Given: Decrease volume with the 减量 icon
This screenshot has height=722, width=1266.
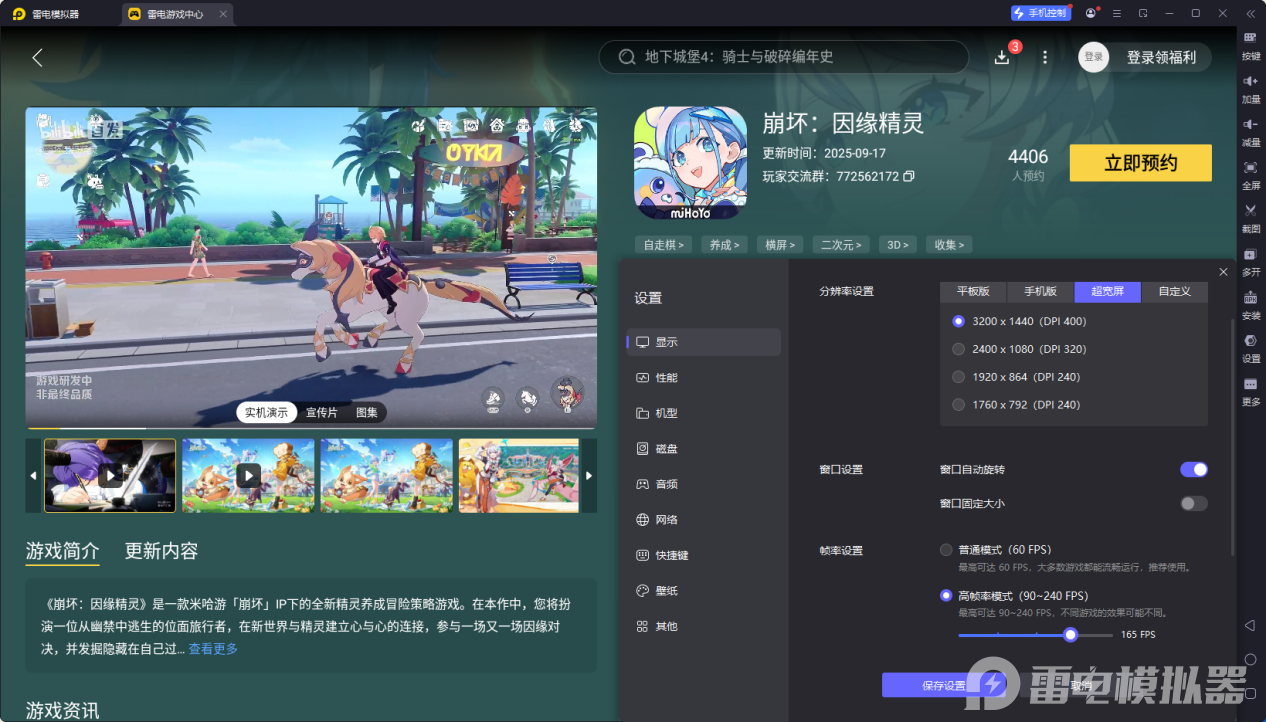Looking at the screenshot, I should 1250,130.
